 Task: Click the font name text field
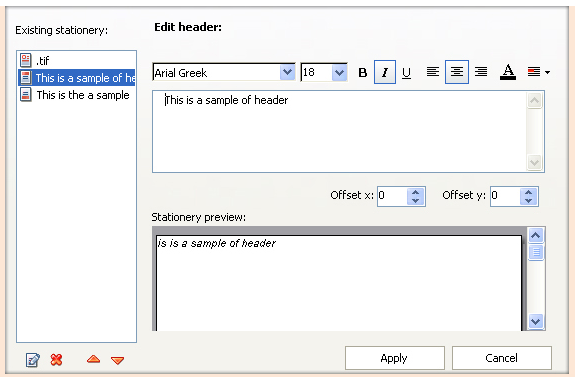coord(216,73)
